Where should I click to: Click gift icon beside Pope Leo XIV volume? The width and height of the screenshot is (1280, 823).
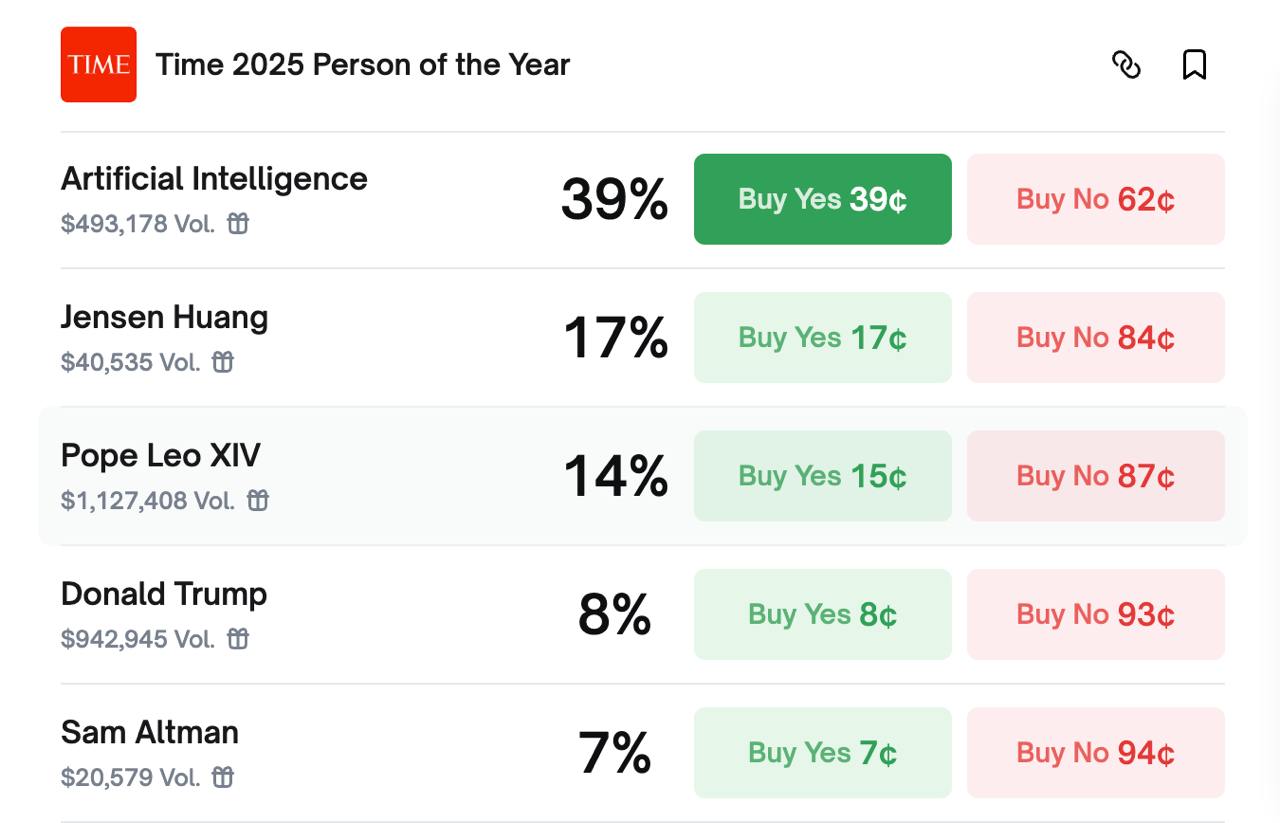pyautogui.click(x=258, y=500)
